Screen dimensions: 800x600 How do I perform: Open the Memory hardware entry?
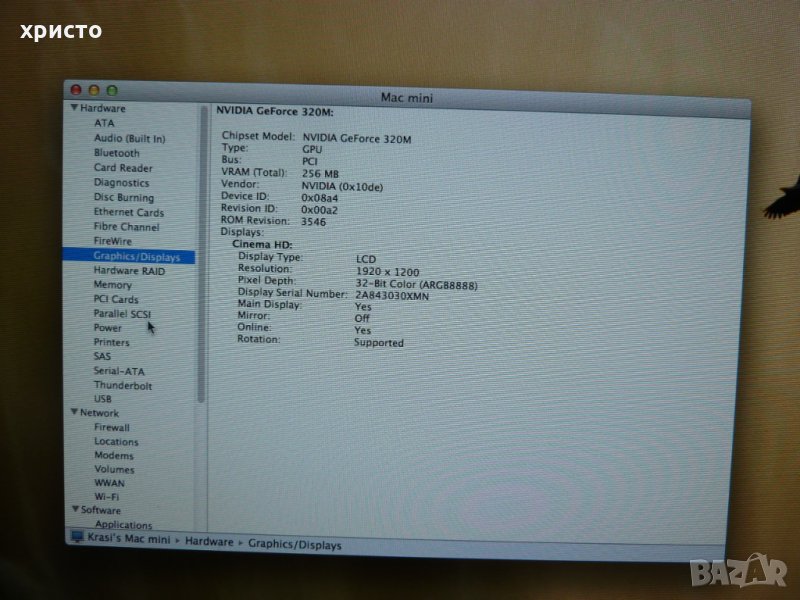(x=112, y=285)
